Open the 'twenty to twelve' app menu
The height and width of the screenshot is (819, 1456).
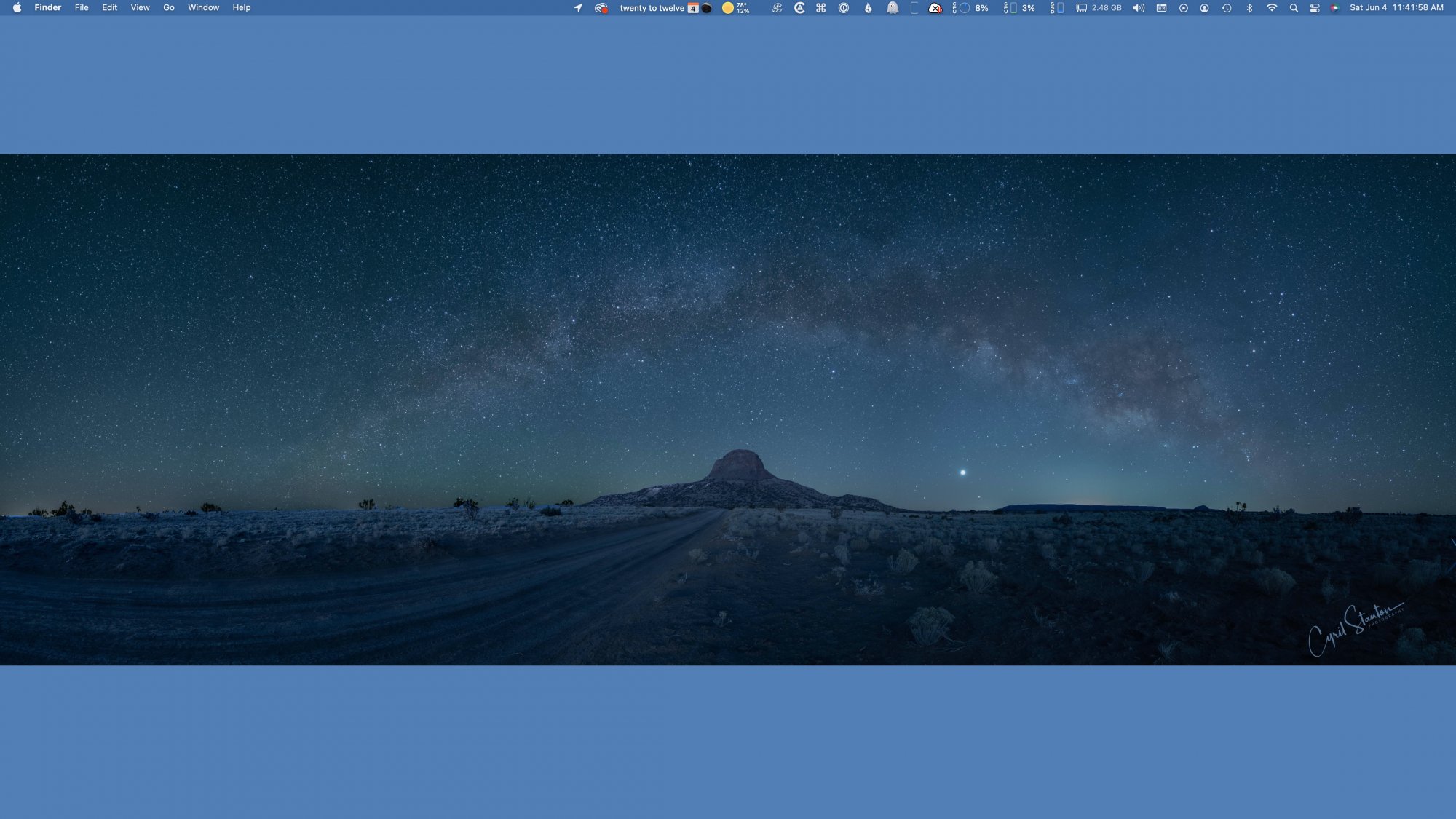point(651,7)
